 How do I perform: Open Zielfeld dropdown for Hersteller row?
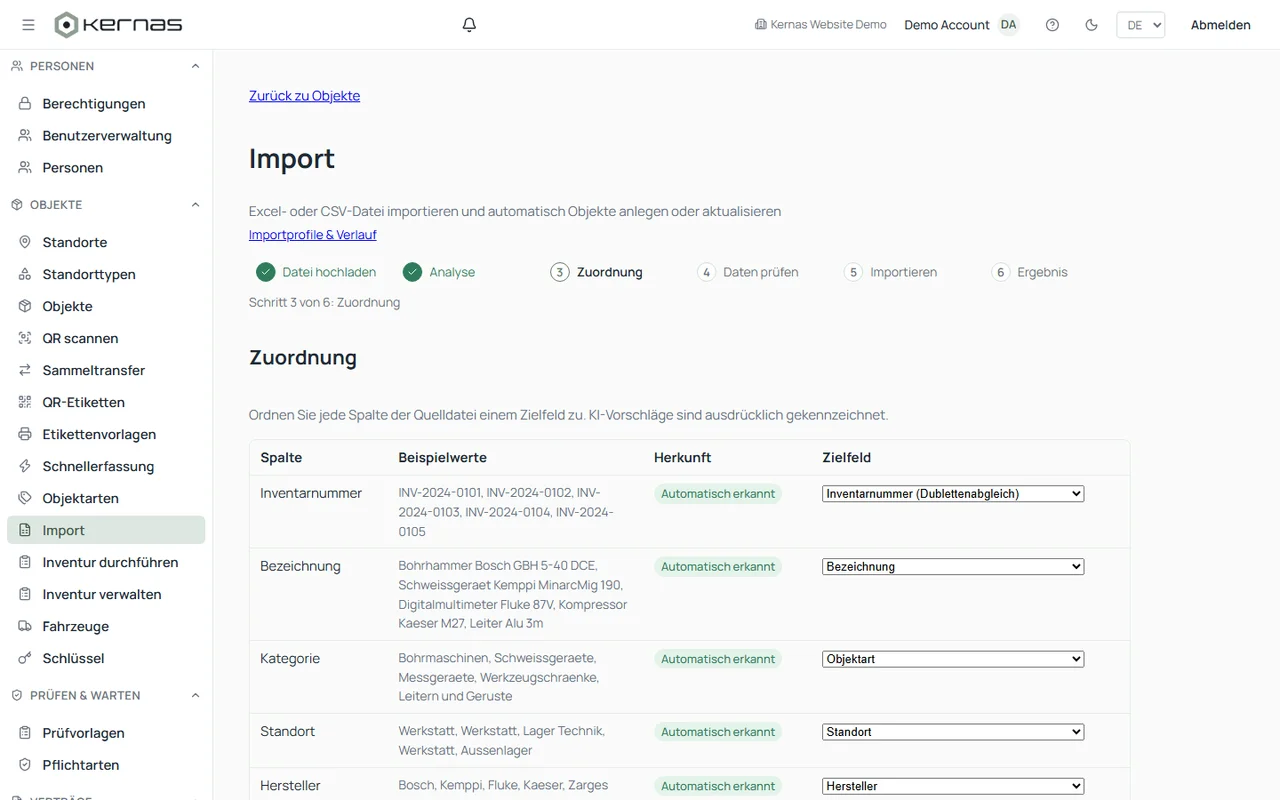pos(953,787)
